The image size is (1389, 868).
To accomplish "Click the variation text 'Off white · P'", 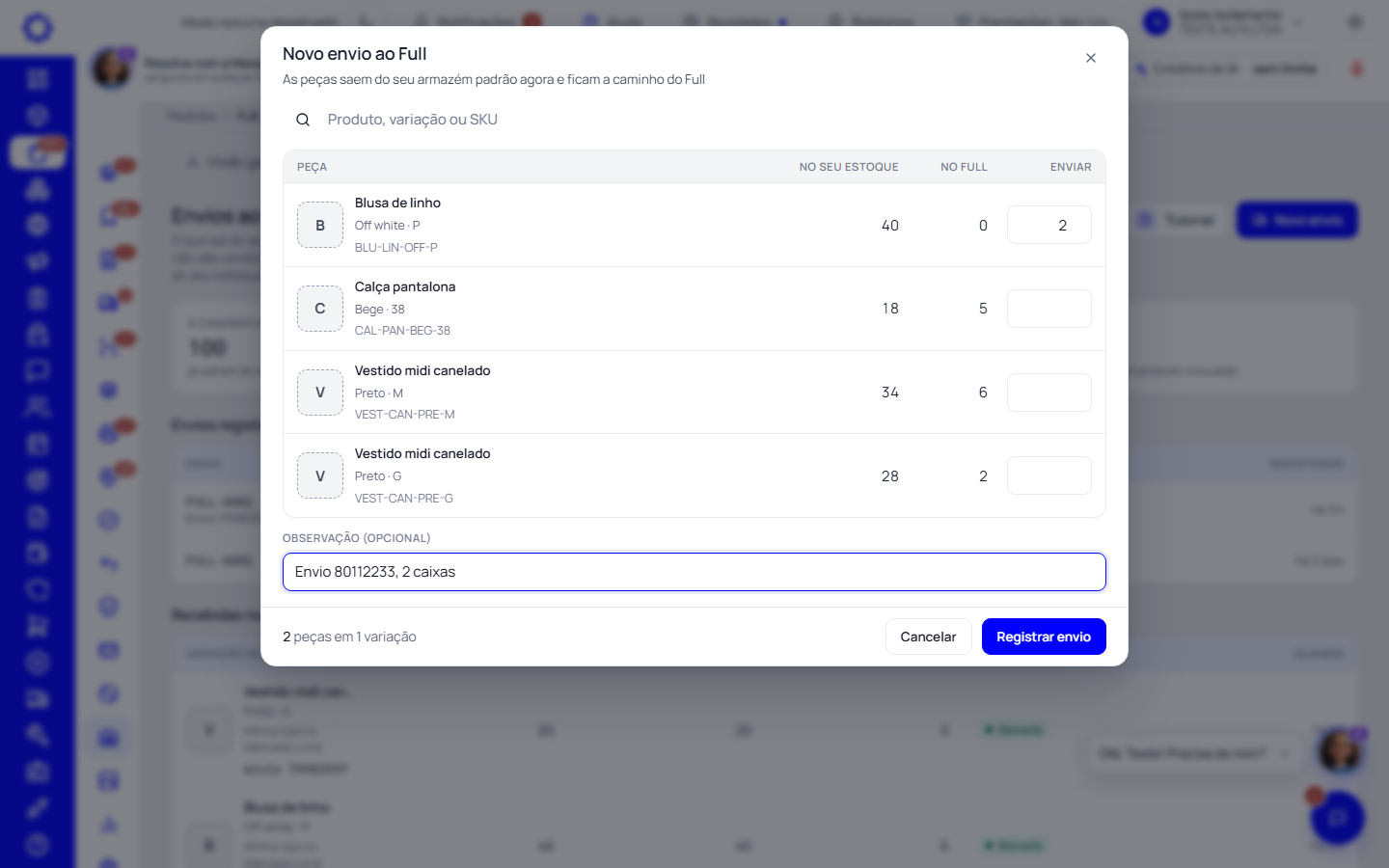I will [388, 226].
